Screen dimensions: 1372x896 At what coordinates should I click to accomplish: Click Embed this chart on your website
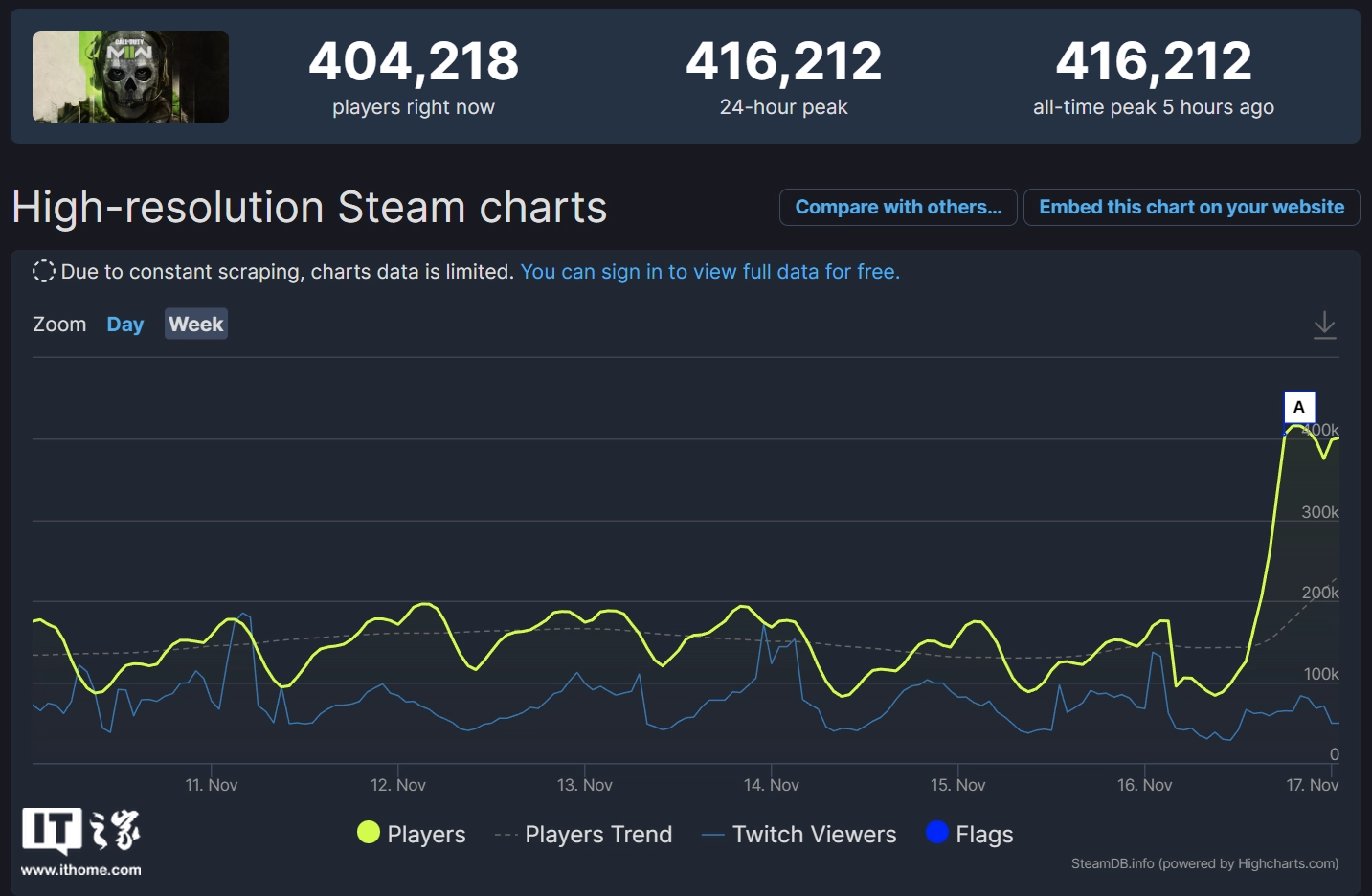pyautogui.click(x=1191, y=207)
